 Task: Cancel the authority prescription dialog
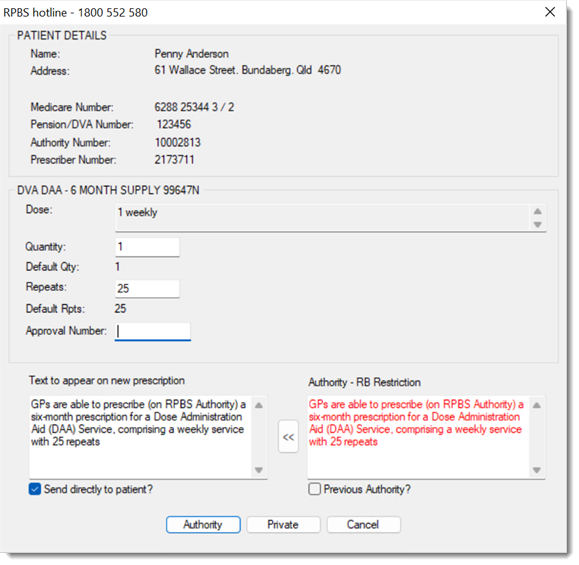pyautogui.click(x=363, y=525)
